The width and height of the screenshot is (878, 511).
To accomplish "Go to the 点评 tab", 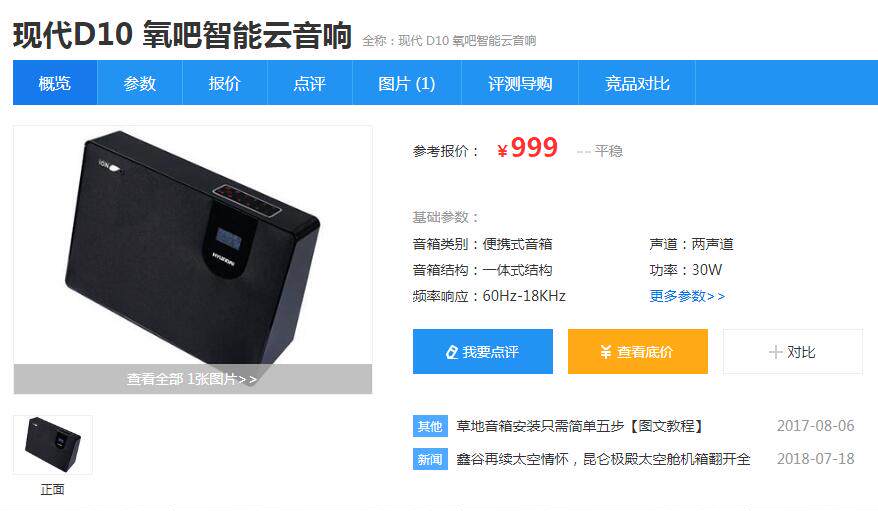I will click(x=310, y=83).
